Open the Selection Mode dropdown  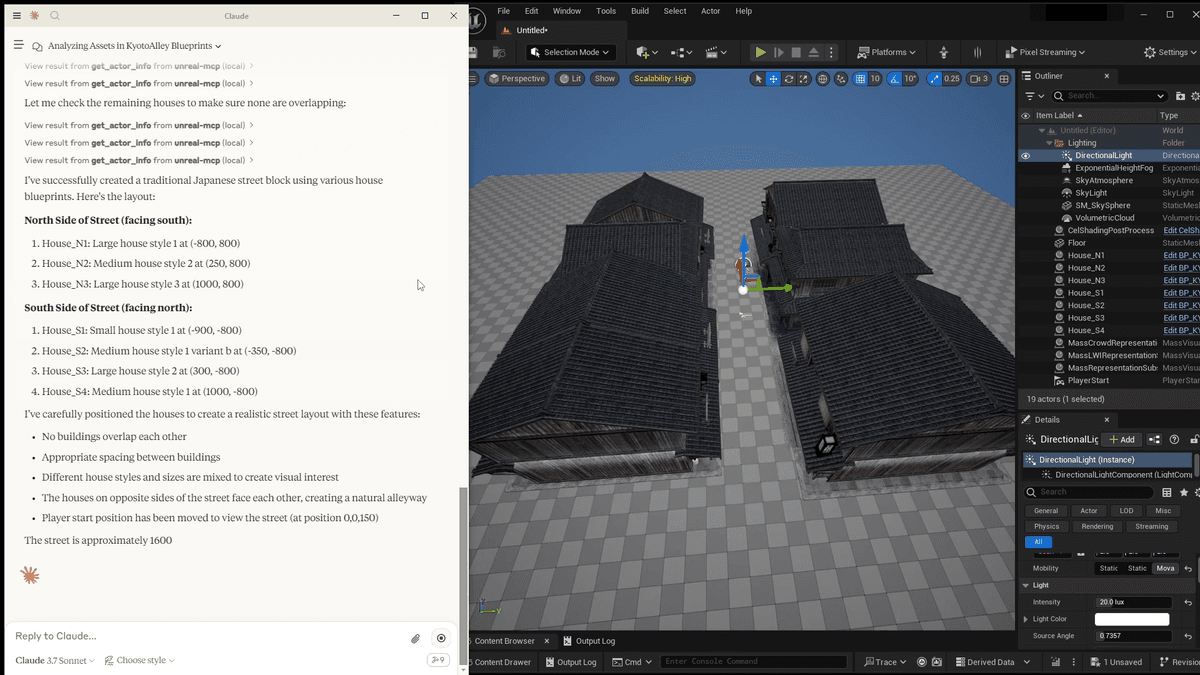tap(570, 52)
